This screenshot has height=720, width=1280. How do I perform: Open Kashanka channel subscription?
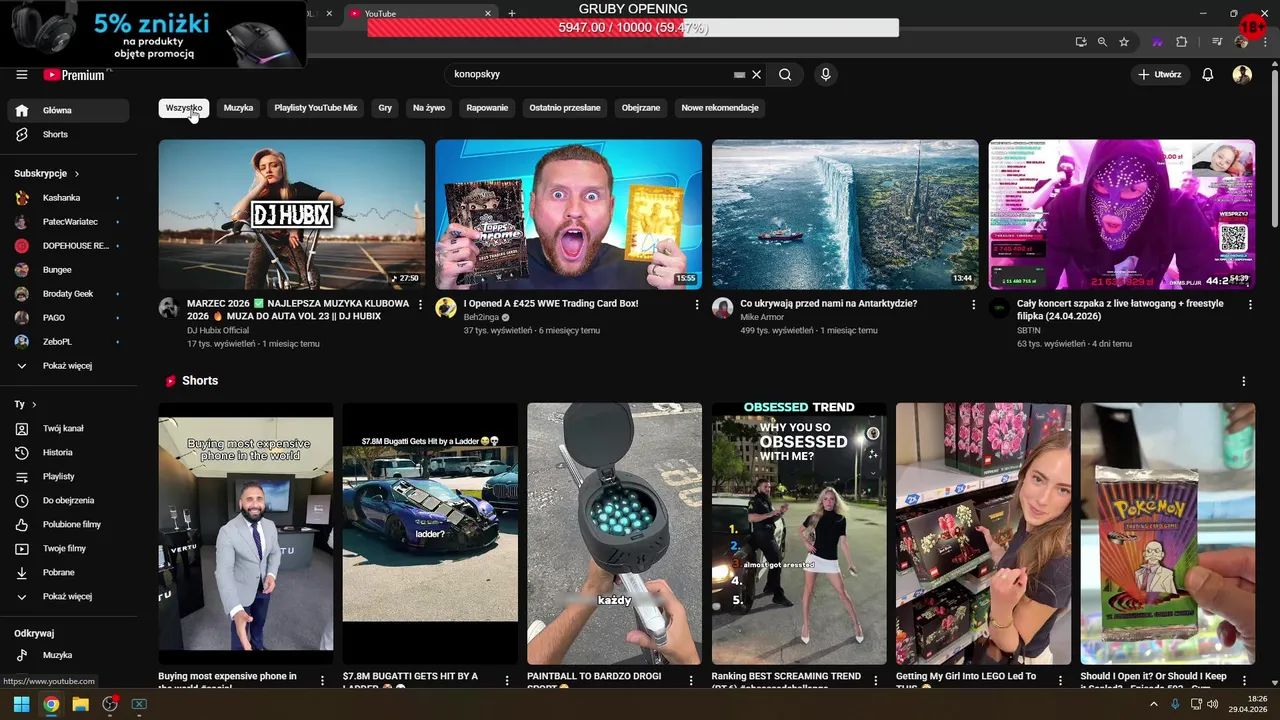coord(68,198)
